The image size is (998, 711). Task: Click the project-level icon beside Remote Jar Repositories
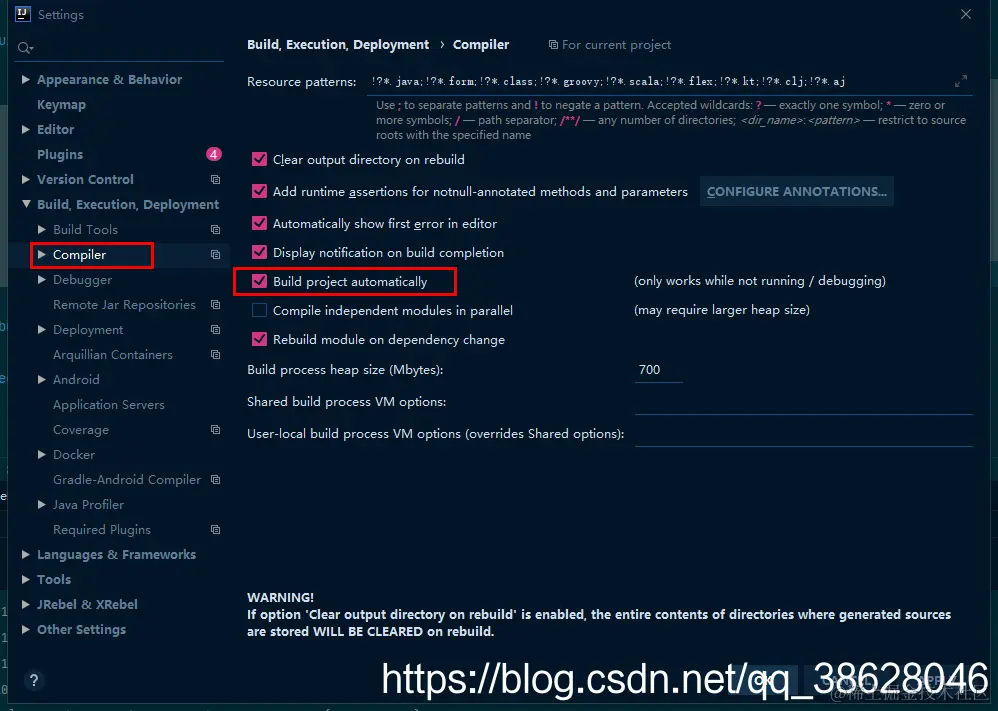click(216, 304)
